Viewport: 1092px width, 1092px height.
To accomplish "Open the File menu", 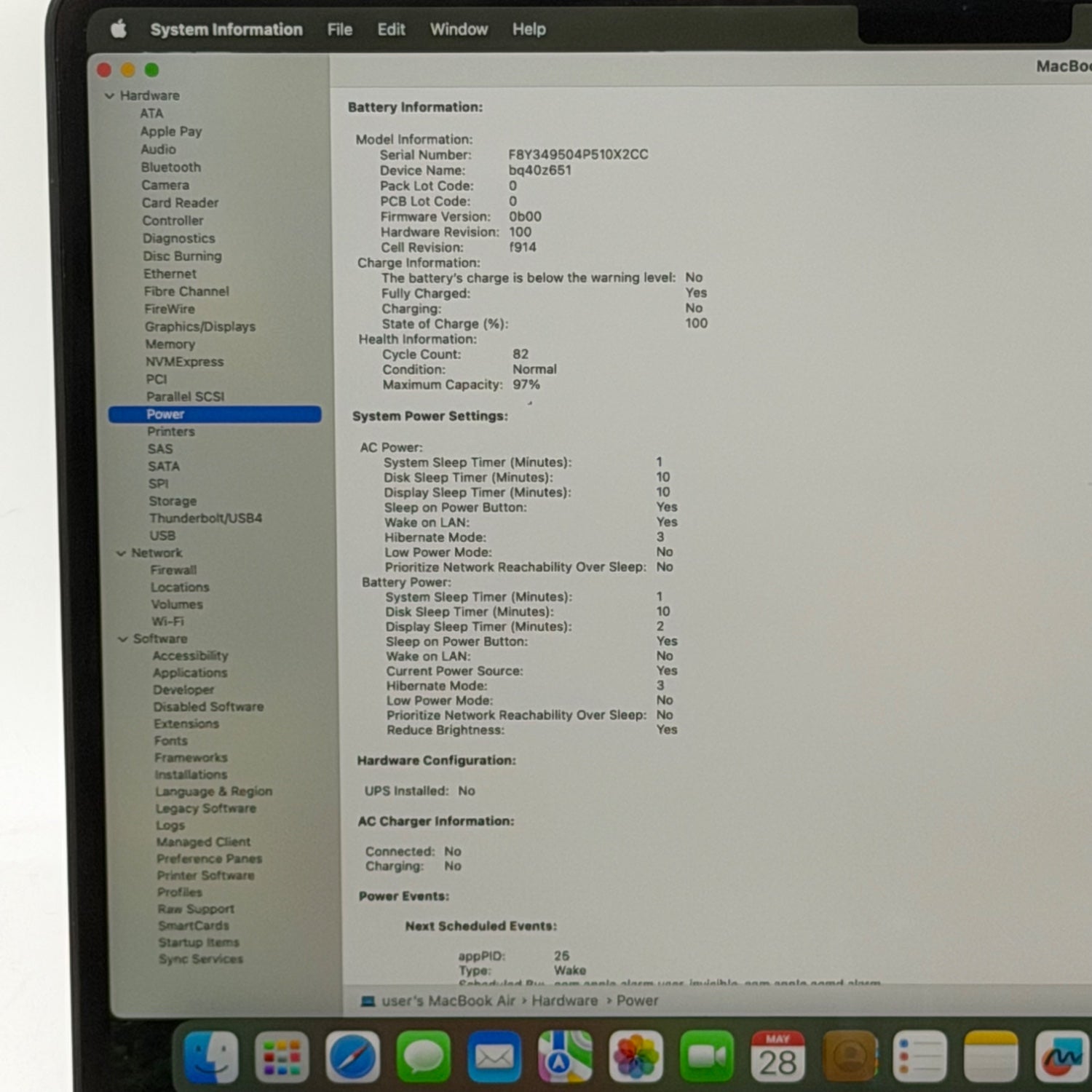I will click(x=340, y=29).
